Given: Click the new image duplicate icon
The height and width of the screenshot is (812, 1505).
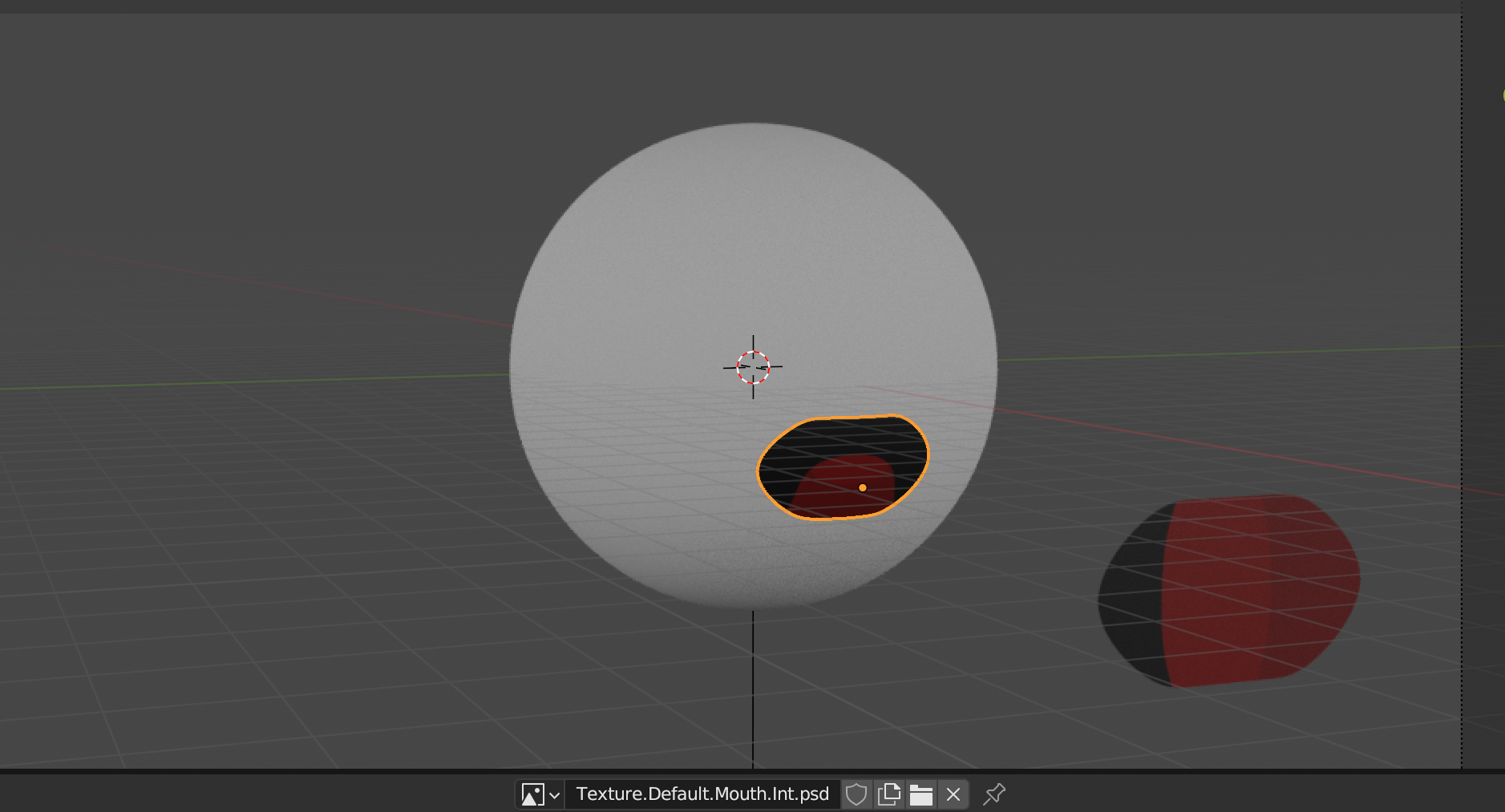Looking at the screenshot, I should coord(888,794).
